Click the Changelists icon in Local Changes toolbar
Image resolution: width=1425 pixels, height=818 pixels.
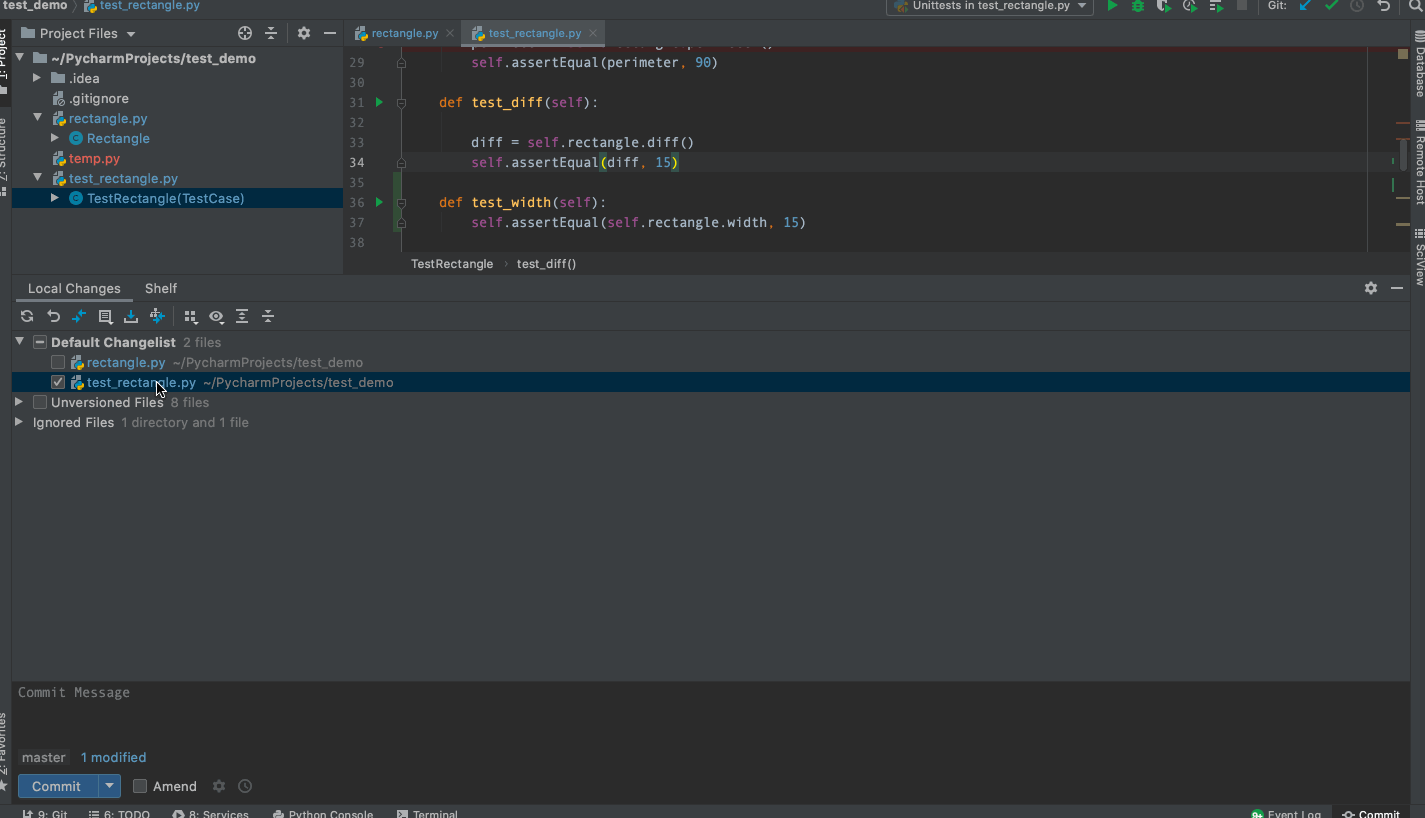pyautogui.click(x=105, y=316)
